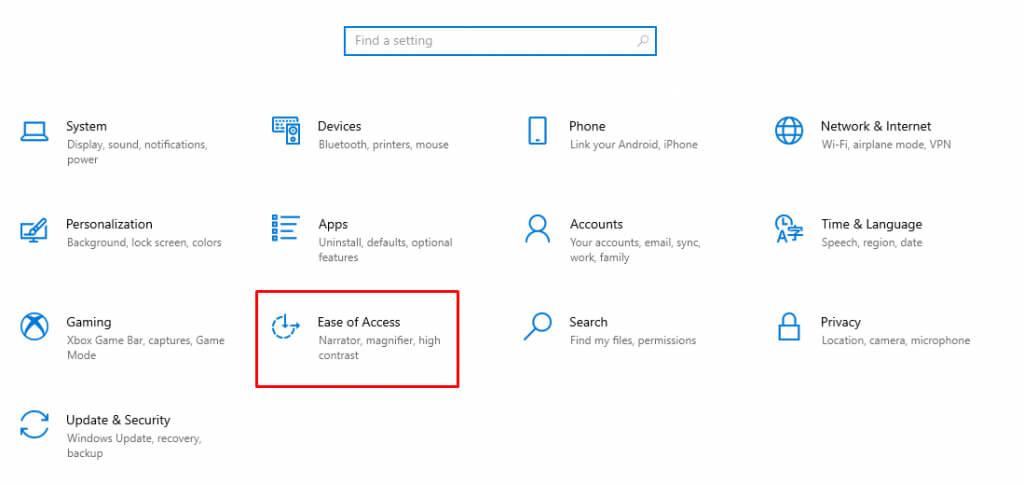Click the Phone icon

(537, 131)
